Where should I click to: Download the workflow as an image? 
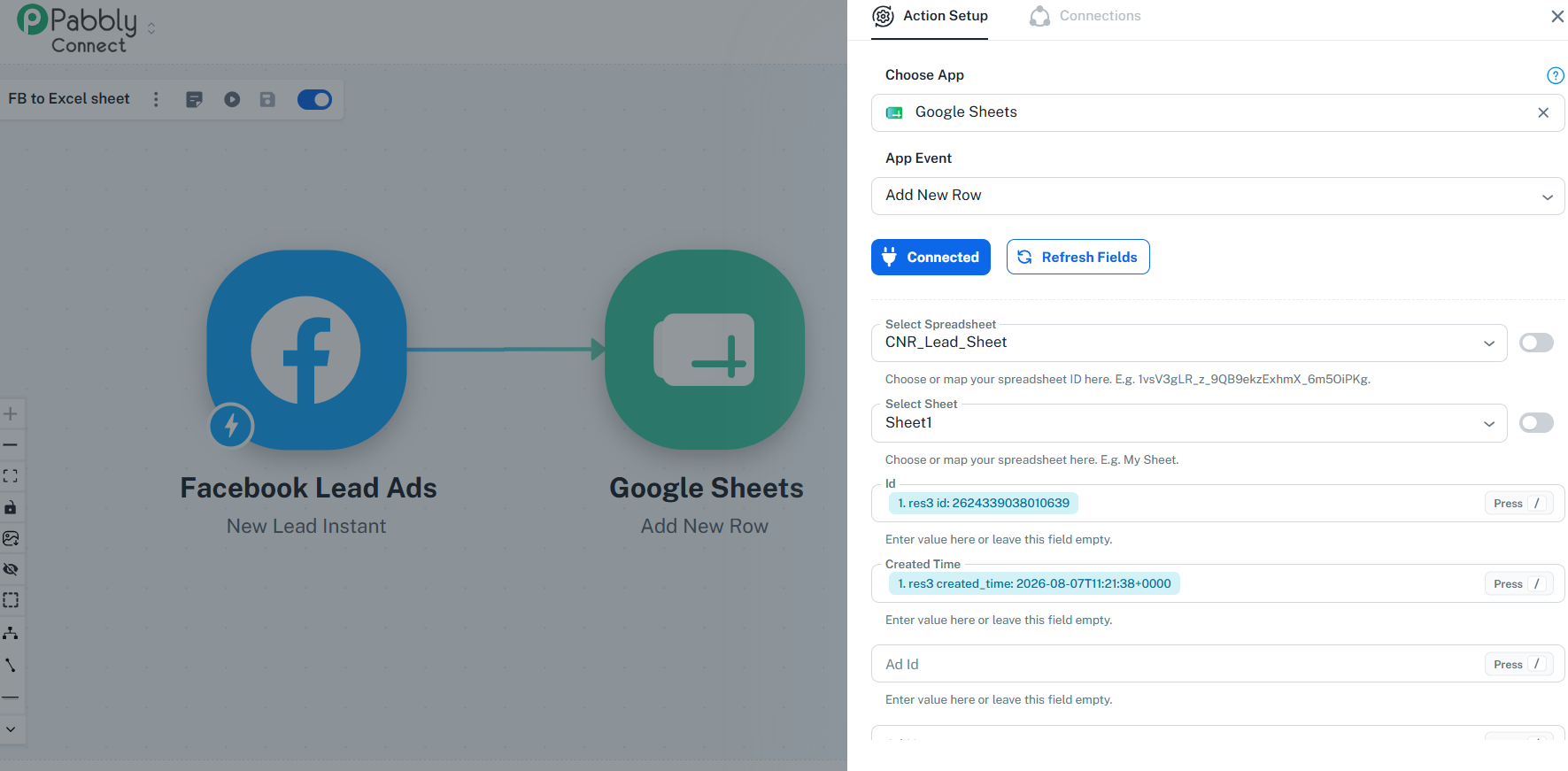11,538
